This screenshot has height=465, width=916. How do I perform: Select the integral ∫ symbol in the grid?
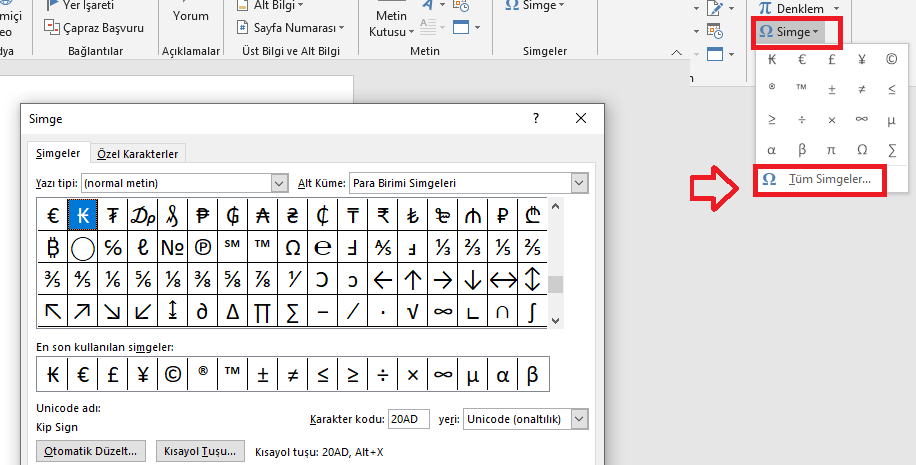tap(532, 311)
